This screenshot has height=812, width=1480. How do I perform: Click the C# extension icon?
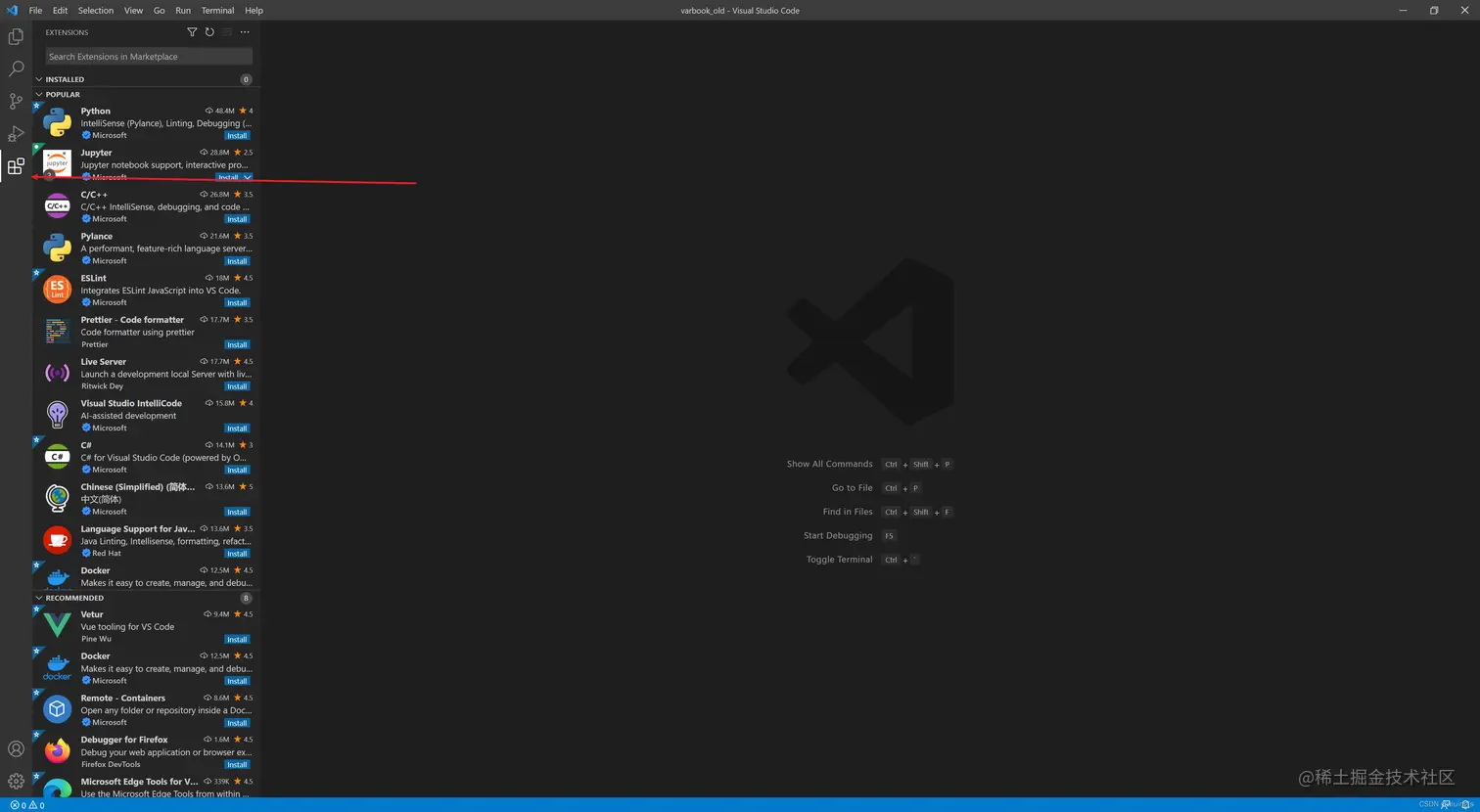[57, 457]
